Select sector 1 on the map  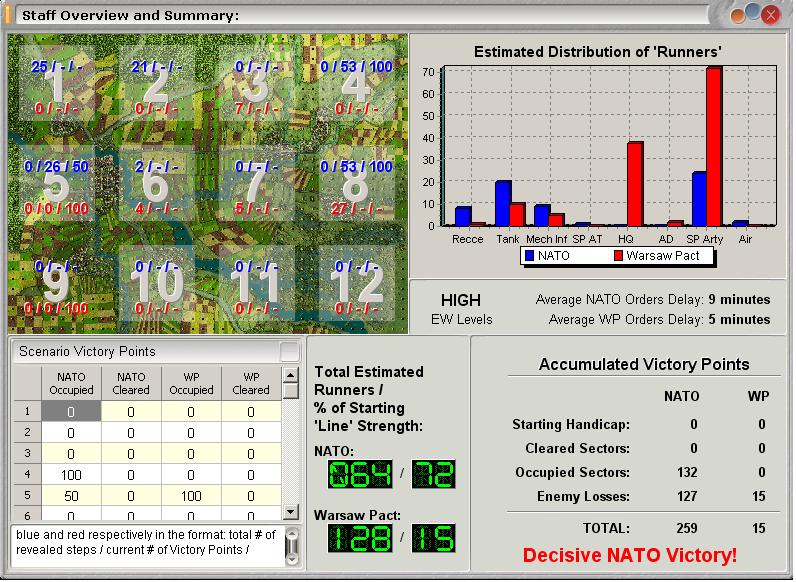[56, 84]
